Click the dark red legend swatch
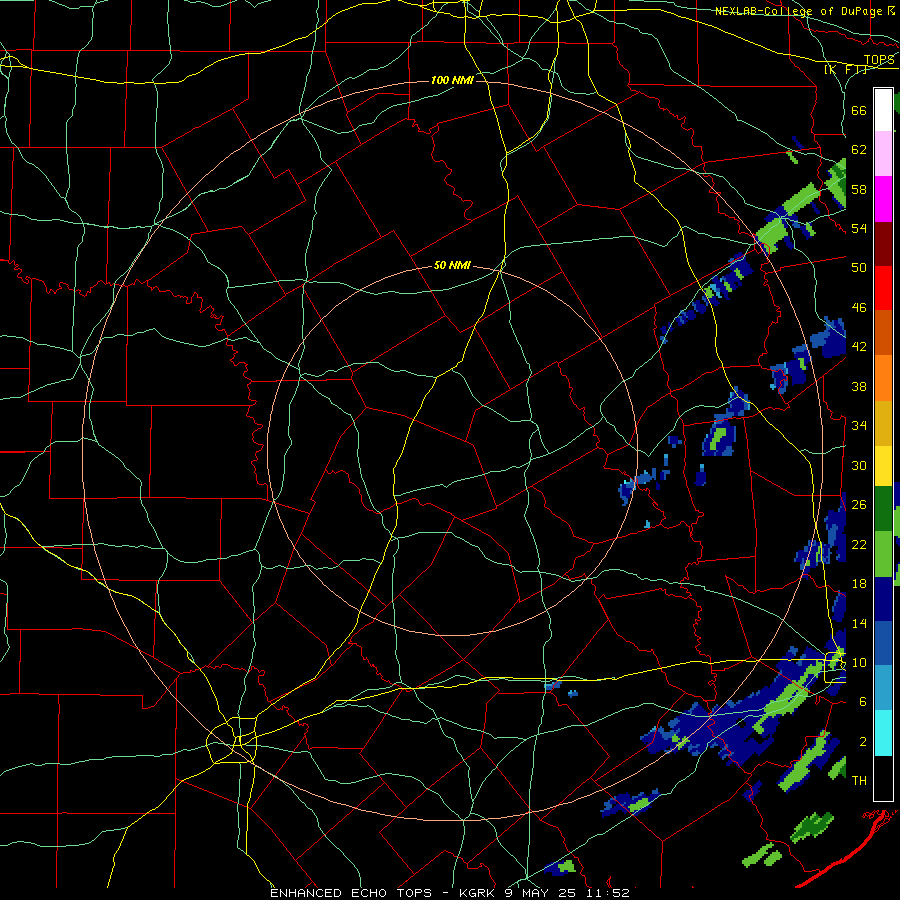 click(x=883, y=244)
